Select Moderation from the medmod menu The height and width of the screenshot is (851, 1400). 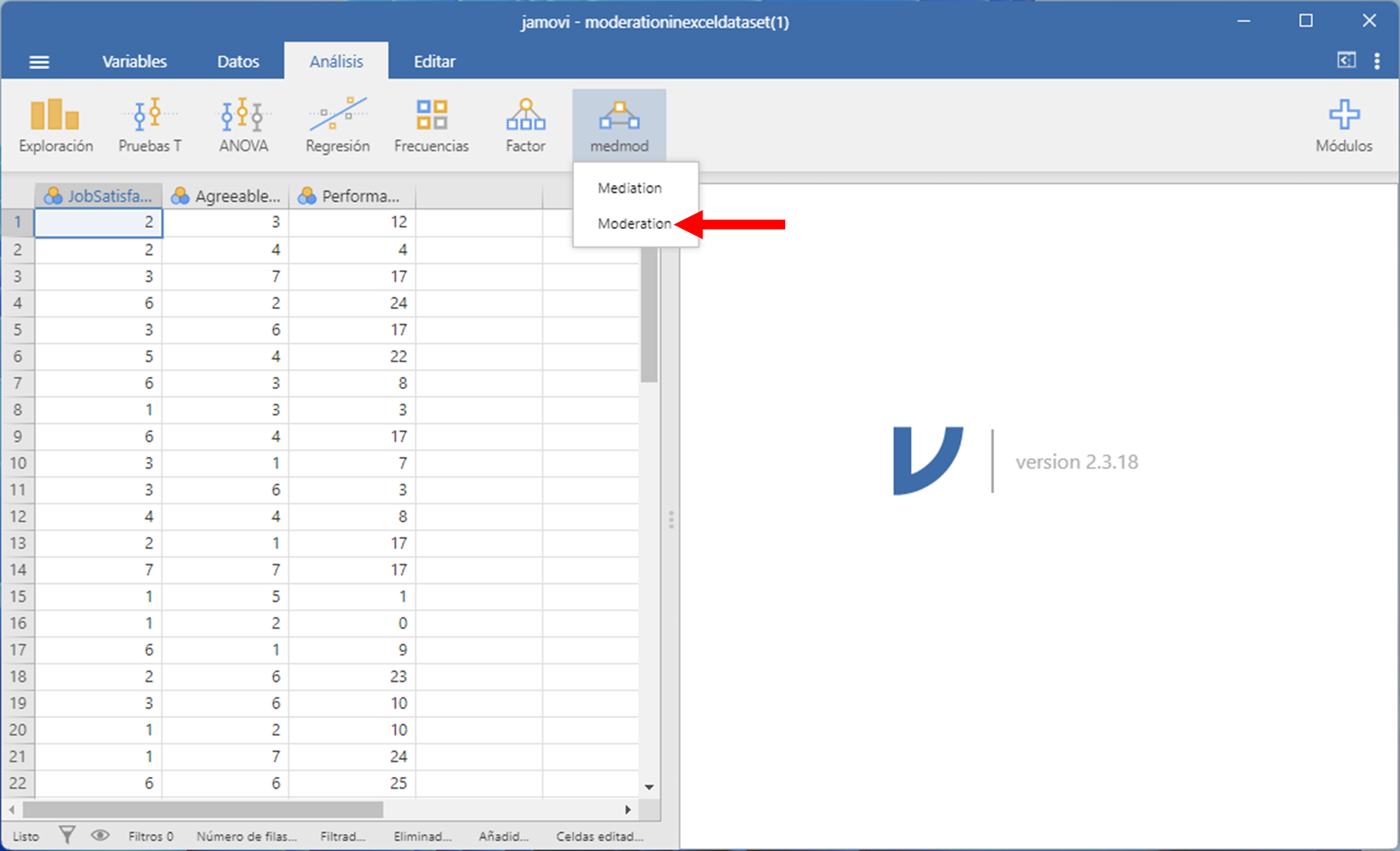point(634,223)
